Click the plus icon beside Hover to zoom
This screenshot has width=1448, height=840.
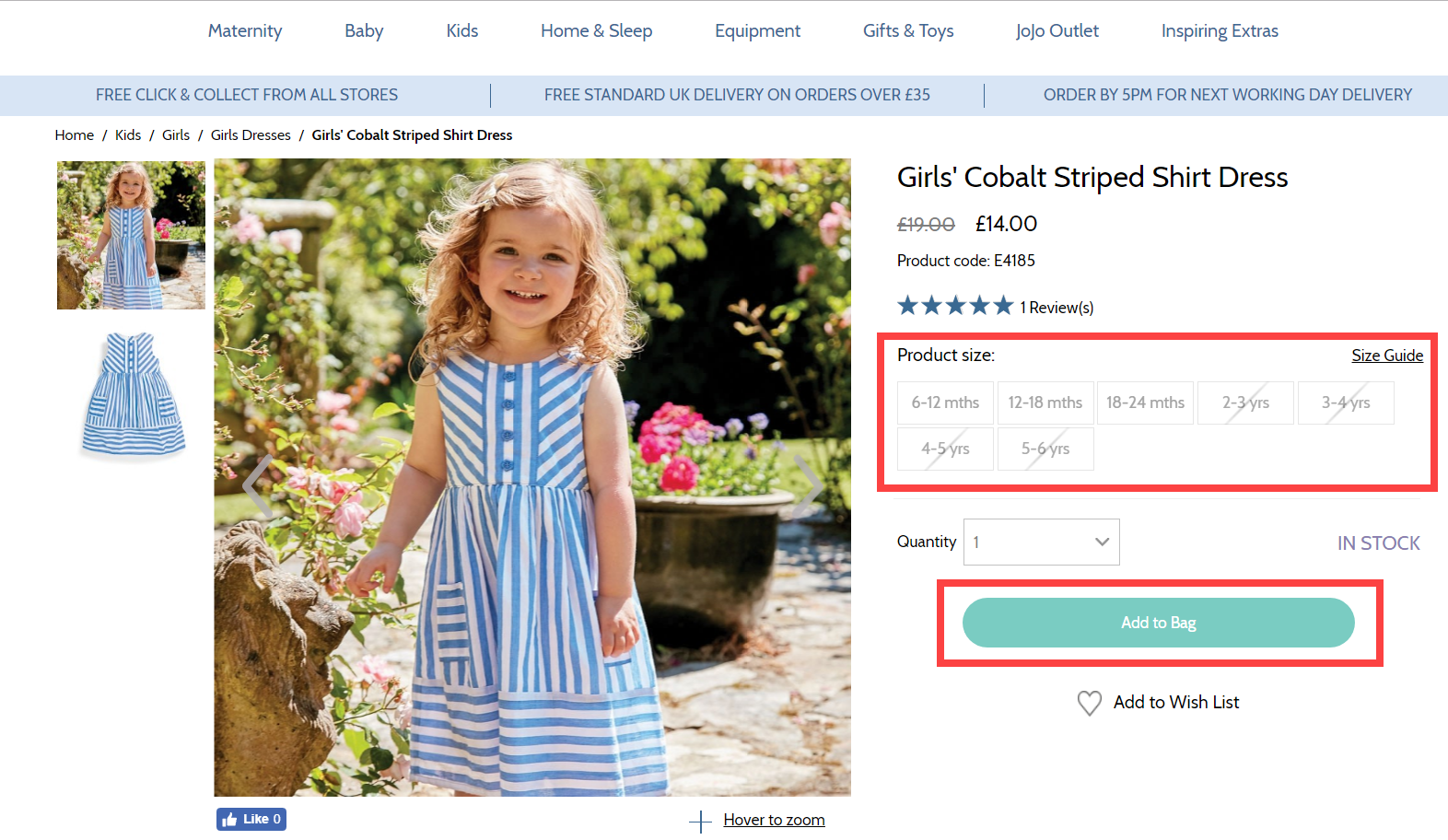tap(700, 821)
